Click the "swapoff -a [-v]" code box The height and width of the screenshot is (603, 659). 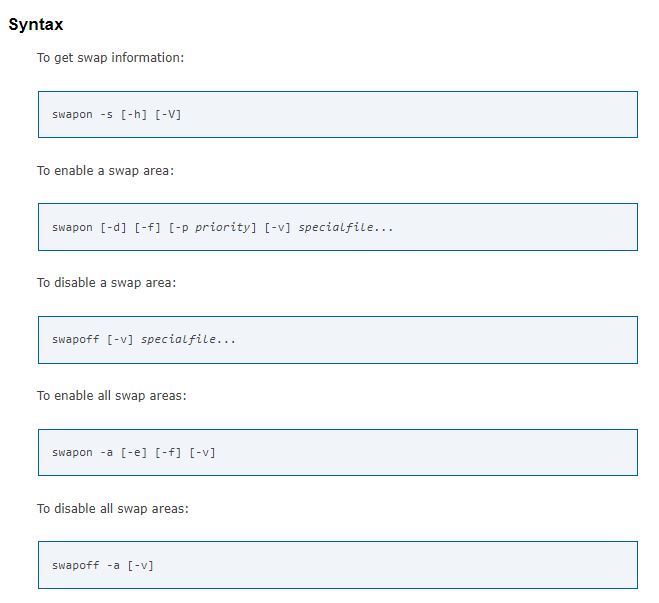[337, 566]
